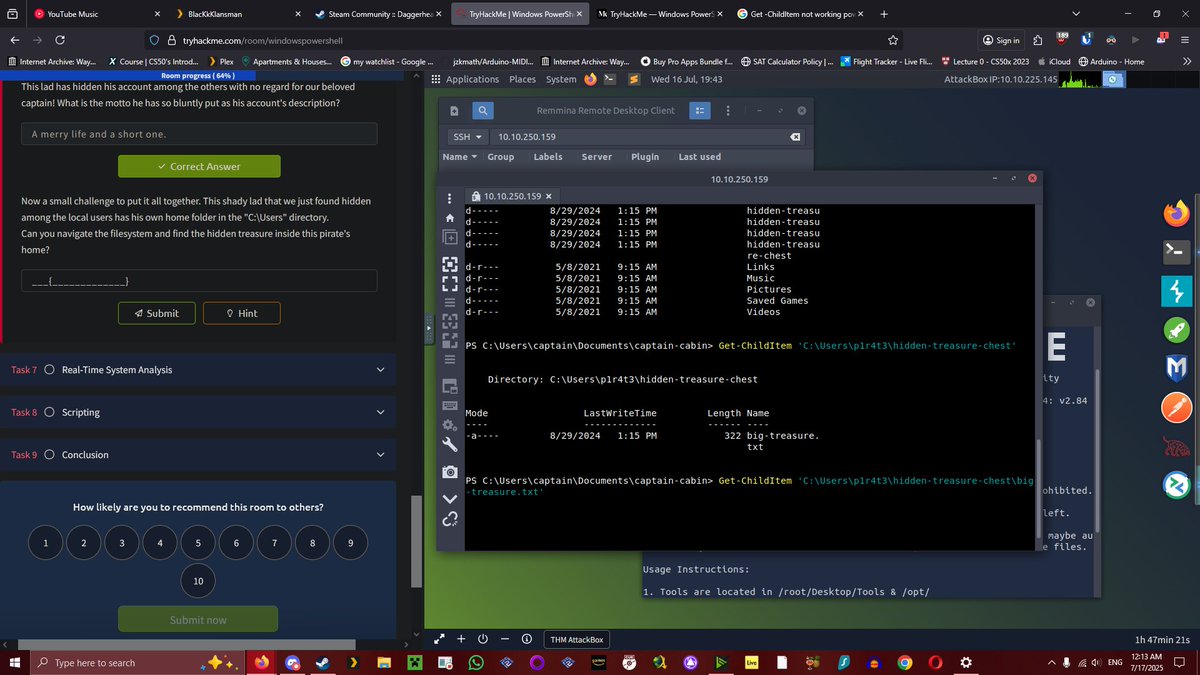
Task: Click the AttackBox info icon
Action: (x=526, y=639)
